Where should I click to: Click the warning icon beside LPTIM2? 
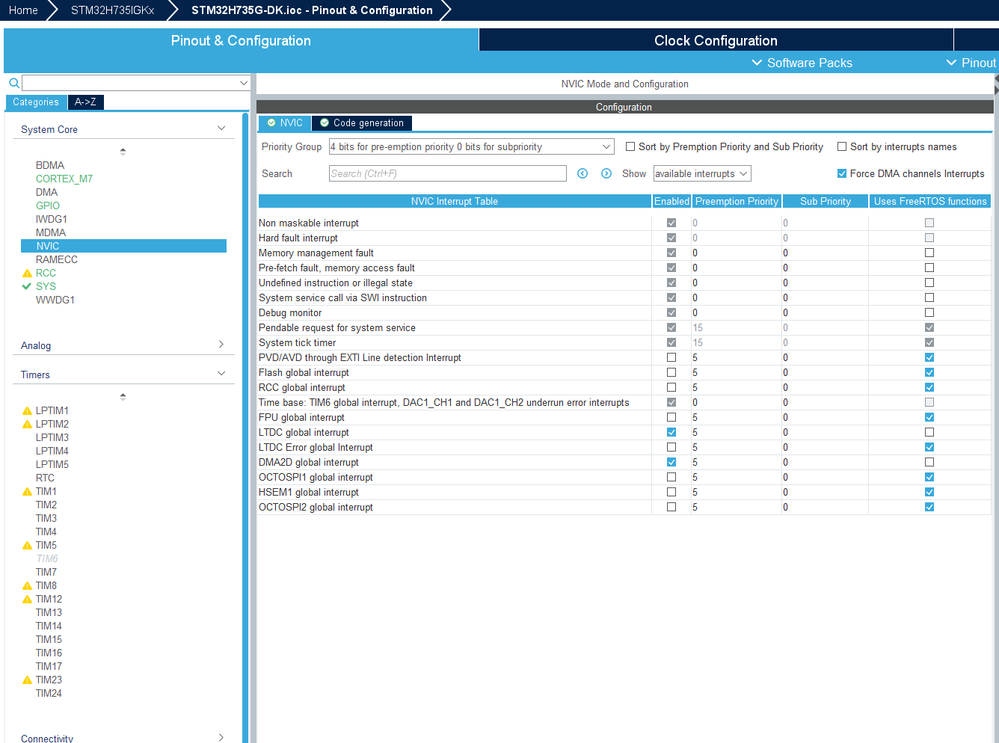click(x=27, y=424)
